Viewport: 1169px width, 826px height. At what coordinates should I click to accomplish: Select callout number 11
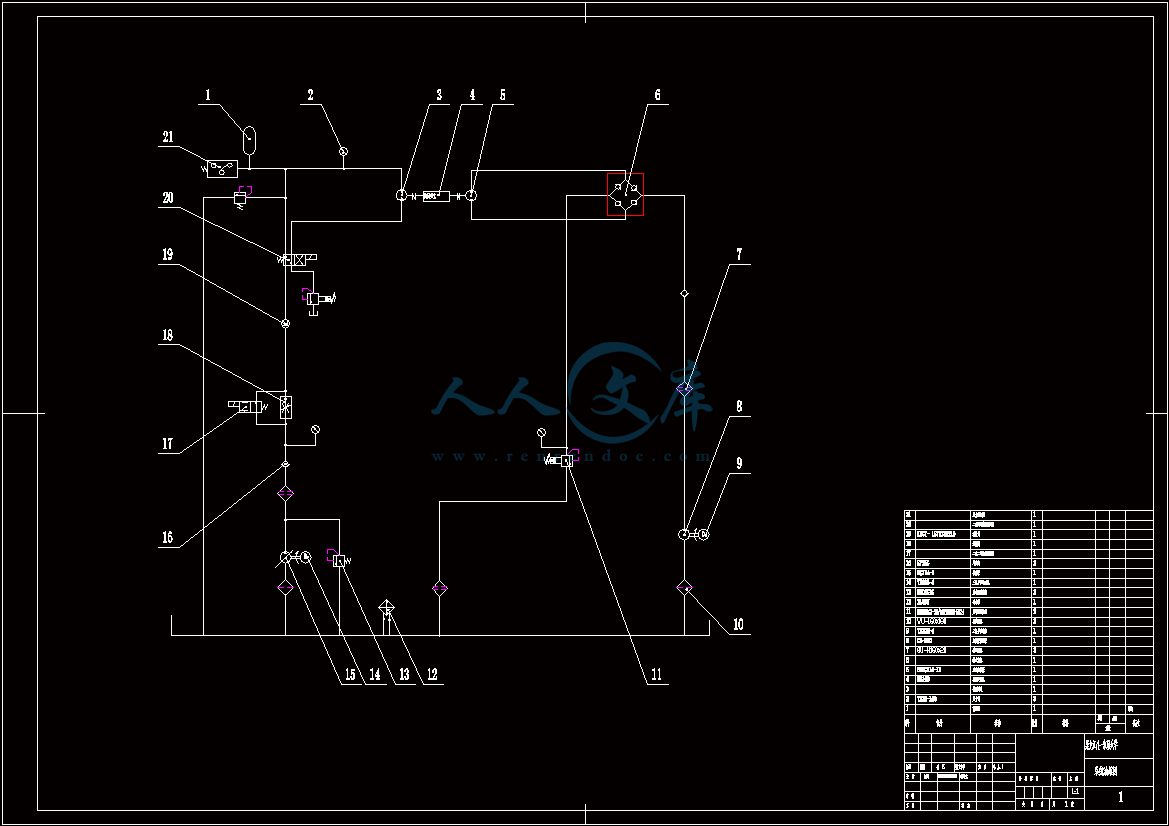[x=656, y=675]
